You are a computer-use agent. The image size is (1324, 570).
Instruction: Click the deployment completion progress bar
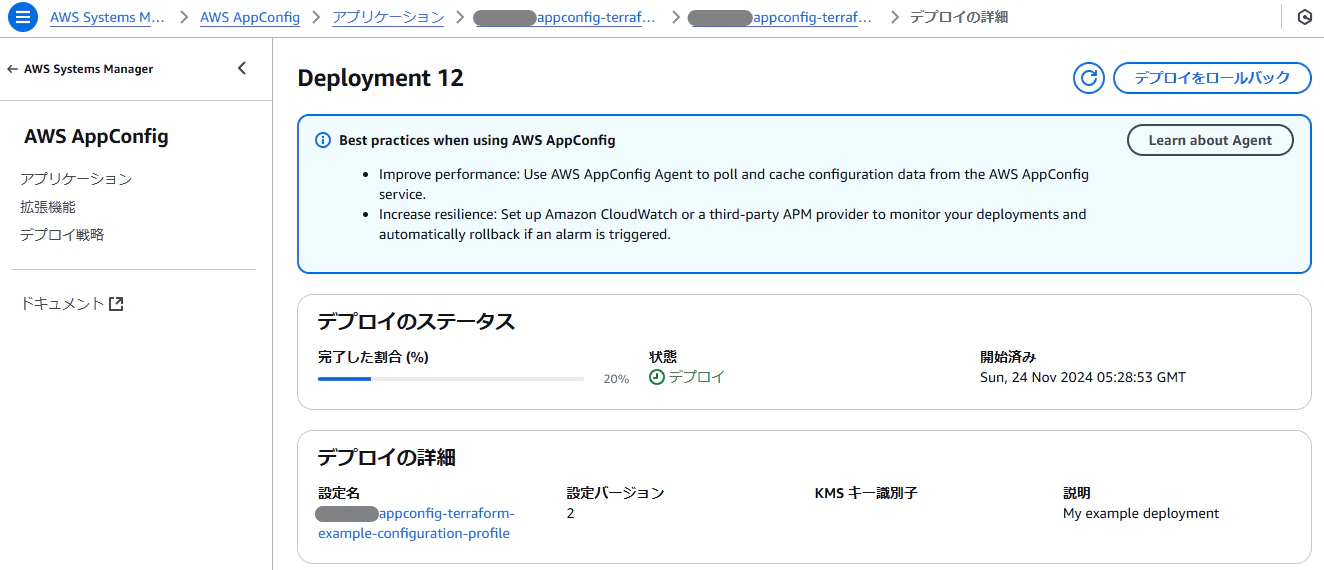[x=451, y=379]
